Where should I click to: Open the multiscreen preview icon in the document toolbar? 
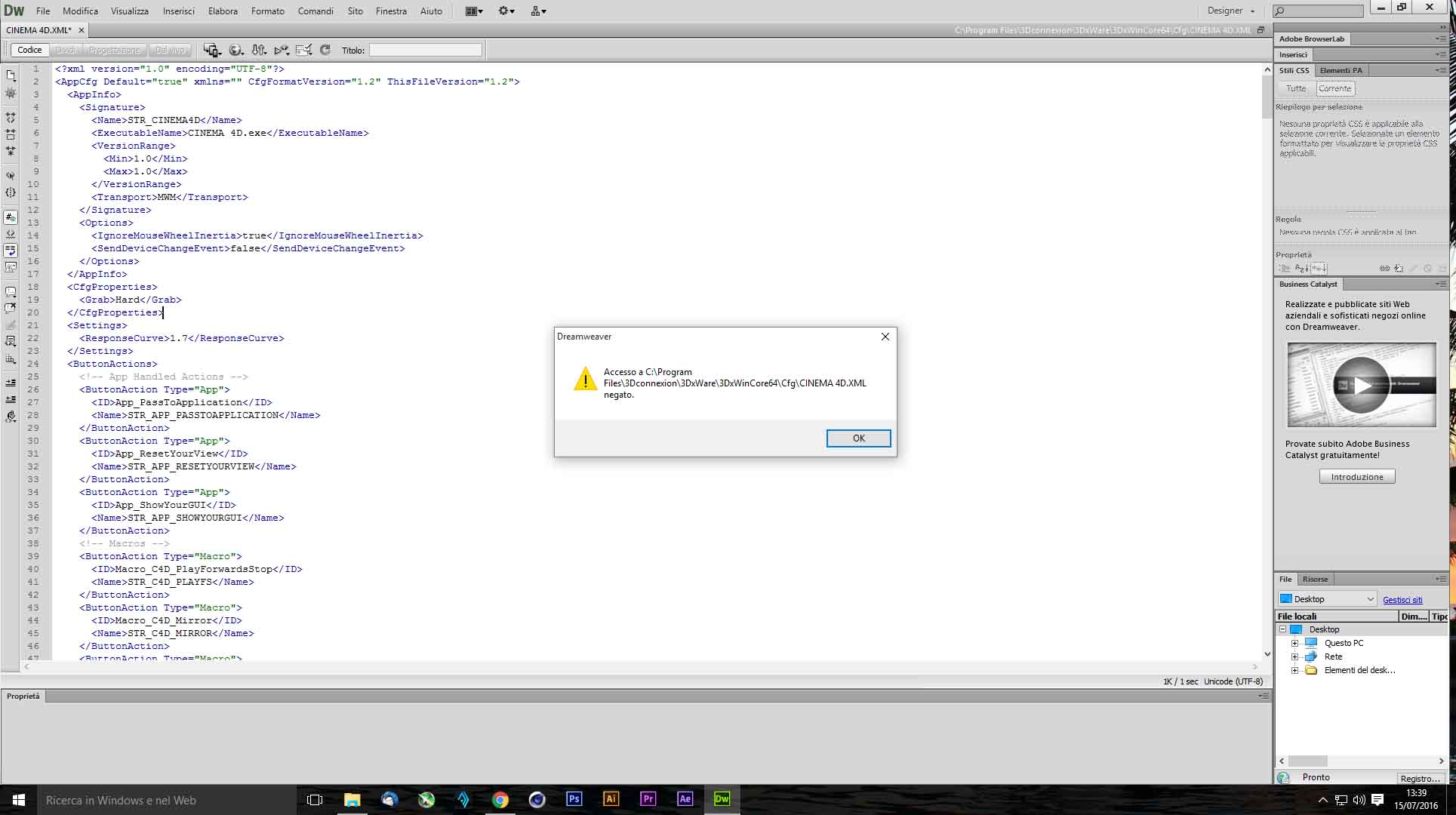pyautogui.click(x=212, y=50)
